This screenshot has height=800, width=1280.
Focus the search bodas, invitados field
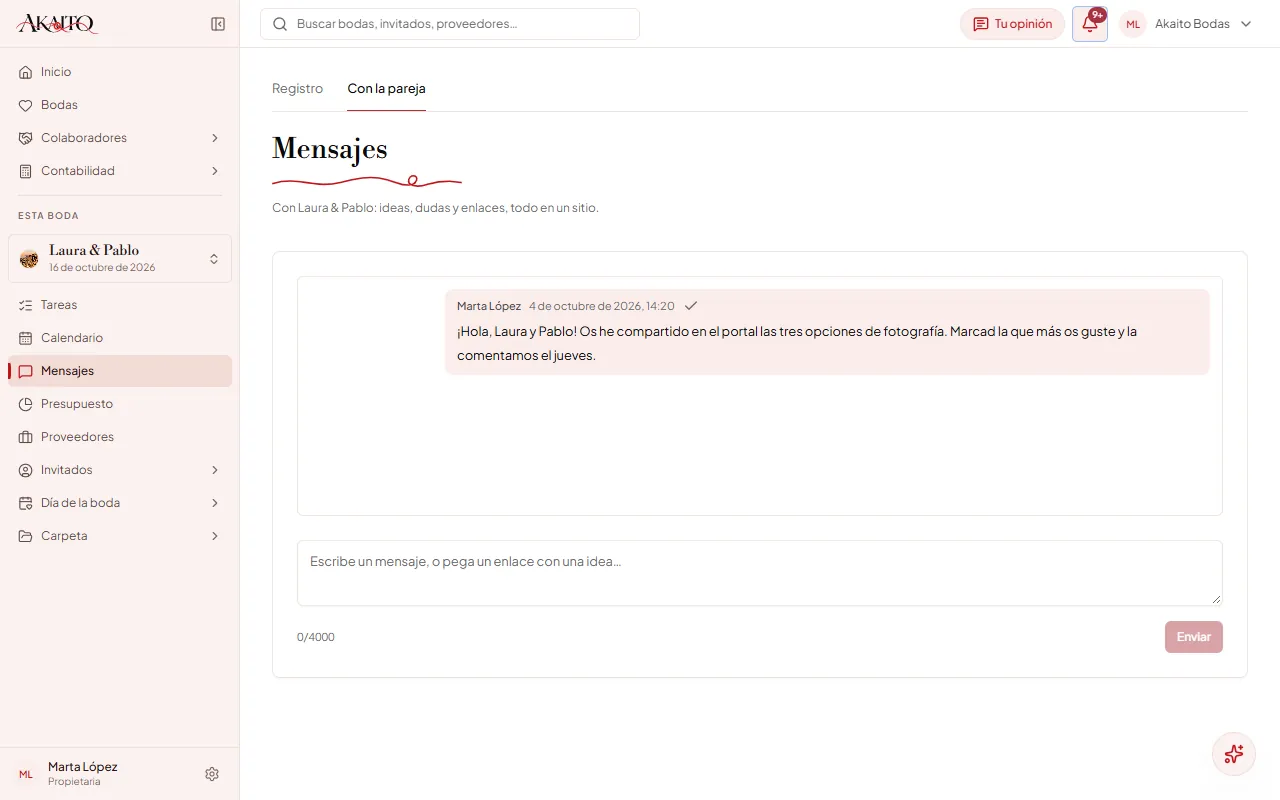click(450, 24)
